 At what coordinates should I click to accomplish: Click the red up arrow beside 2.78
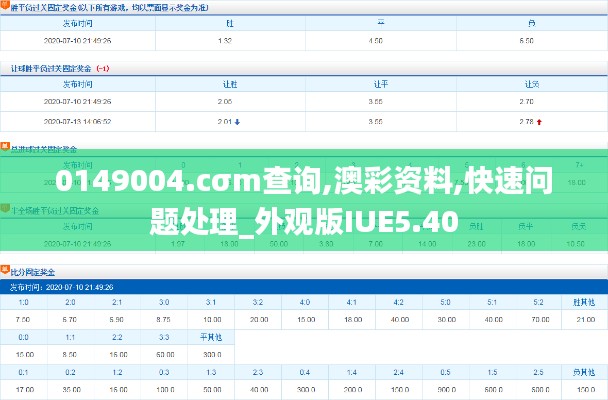539,122
